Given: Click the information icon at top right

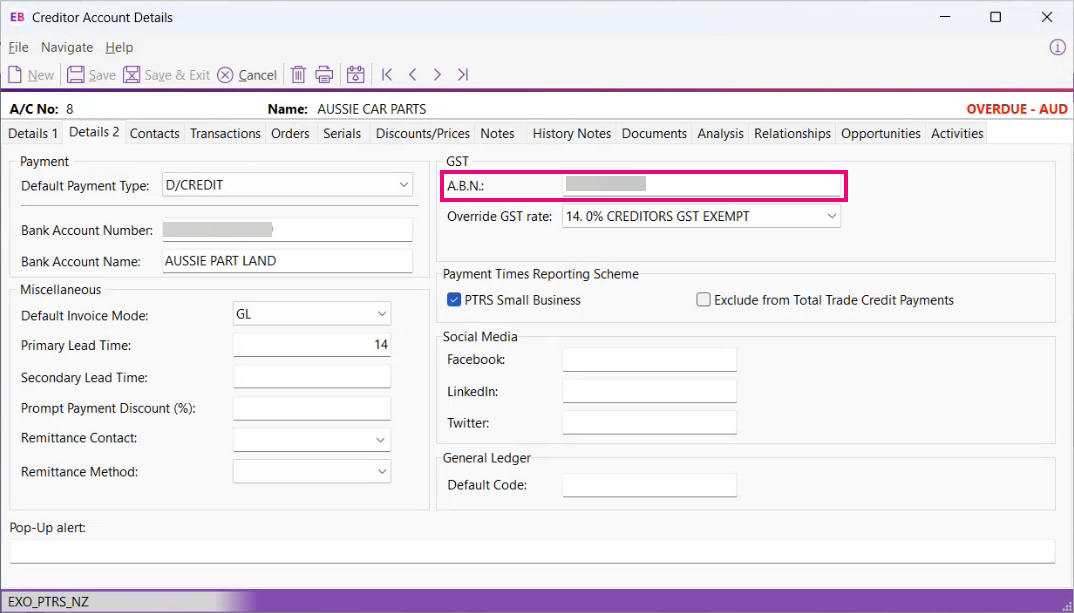Looking at the screenshot, I should coord(1058,47).
